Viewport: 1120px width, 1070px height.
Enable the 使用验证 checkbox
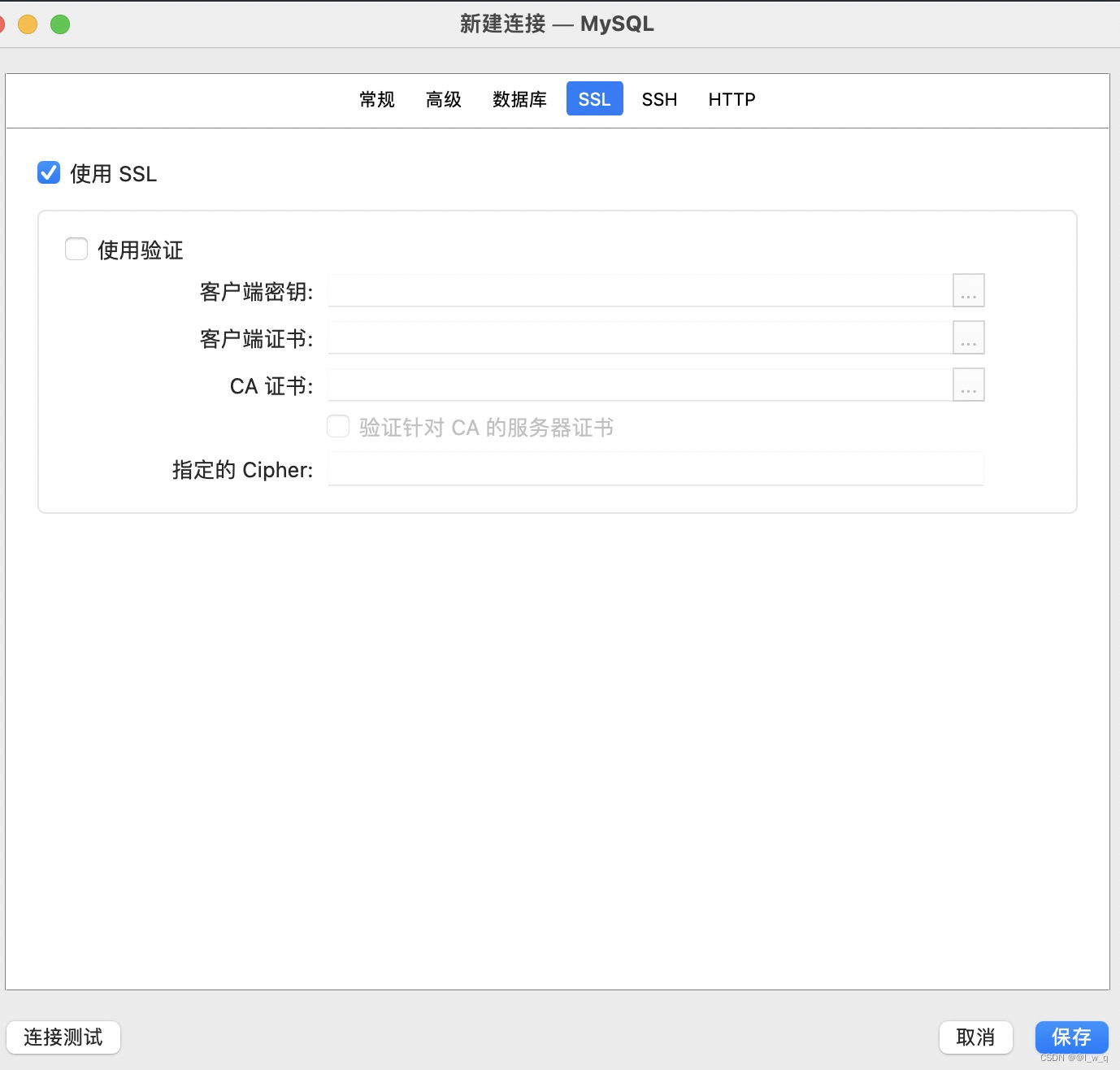coord(76,249)
